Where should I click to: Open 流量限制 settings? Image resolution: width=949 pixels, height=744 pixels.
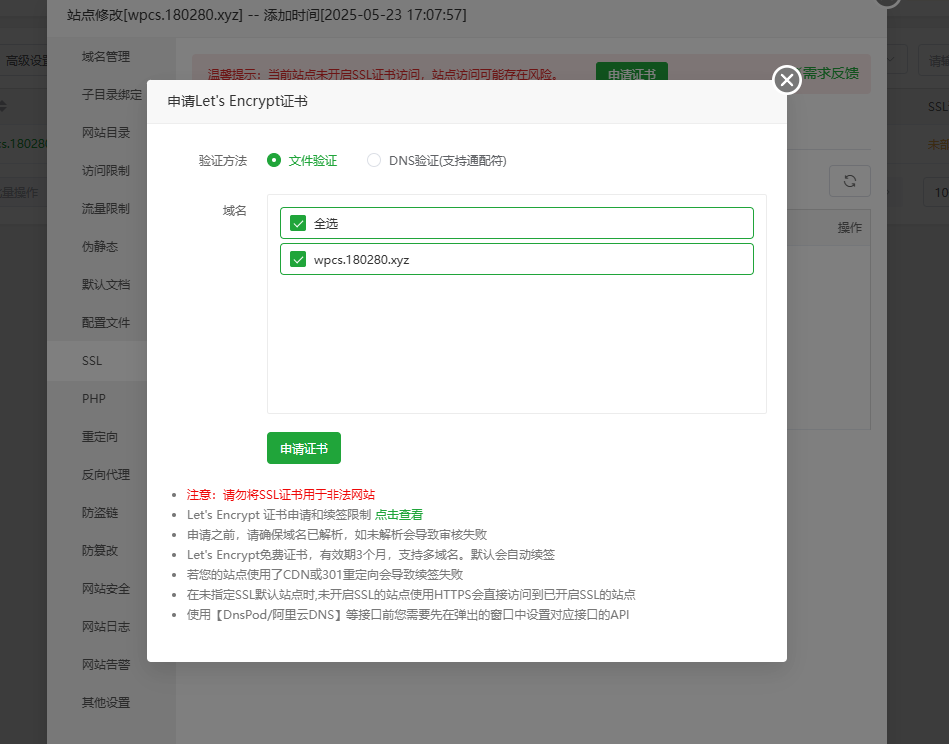point(106,209)
